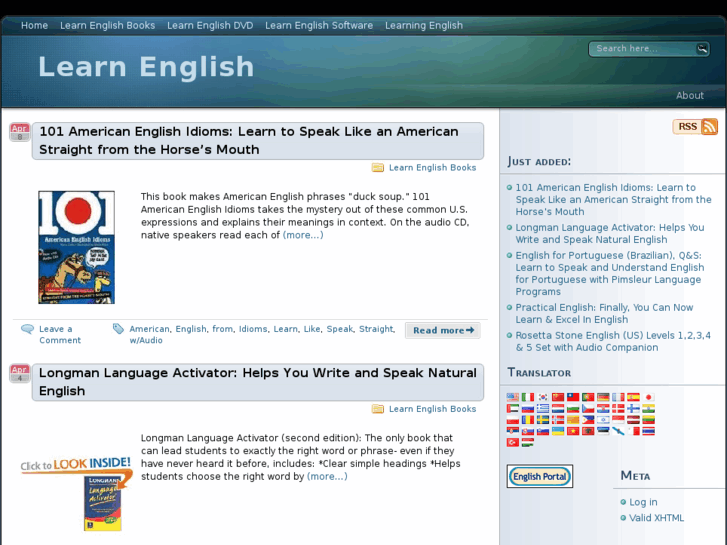Select the Indian flag translator

click(648, 408)
